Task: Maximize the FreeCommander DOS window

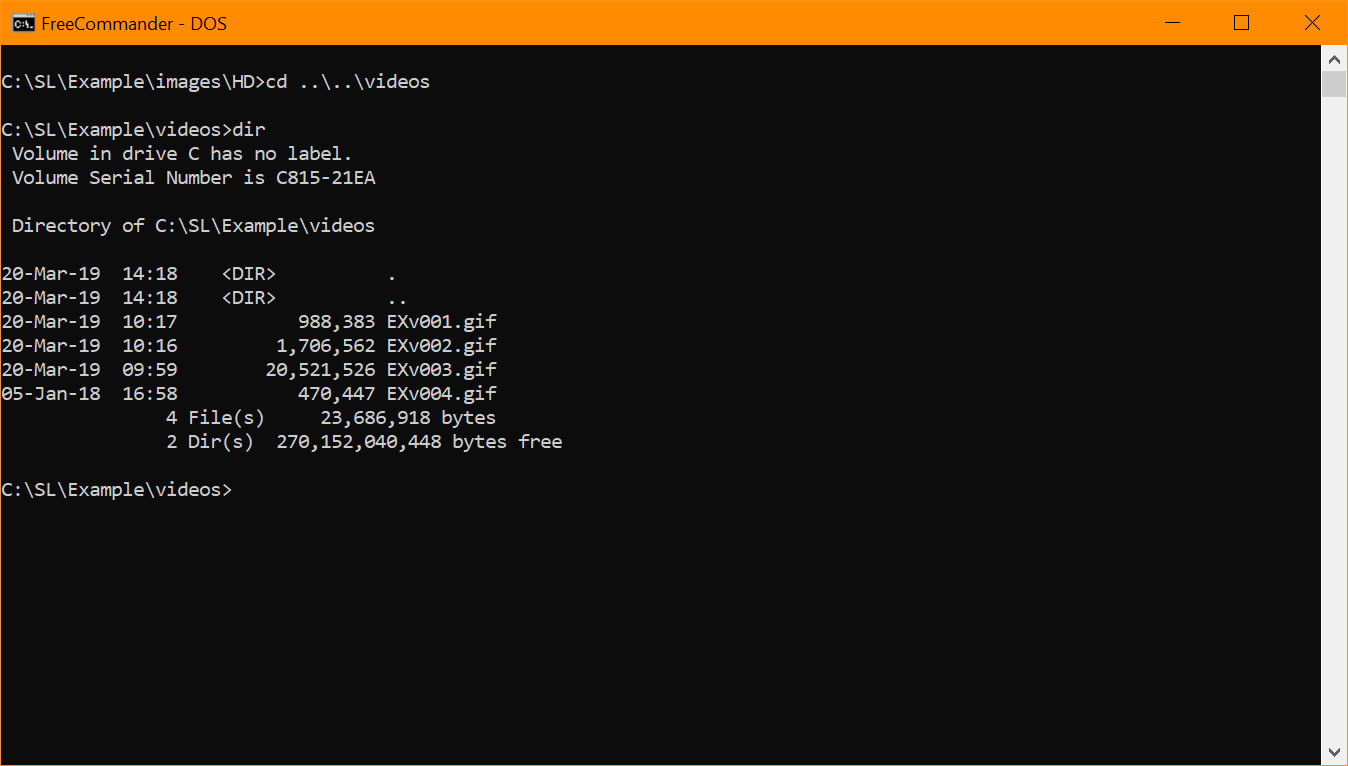Action: click(x=1241, y=23)
